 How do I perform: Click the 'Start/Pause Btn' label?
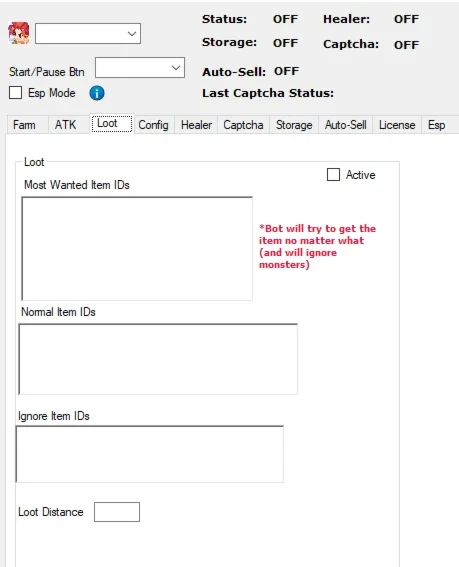47,72
